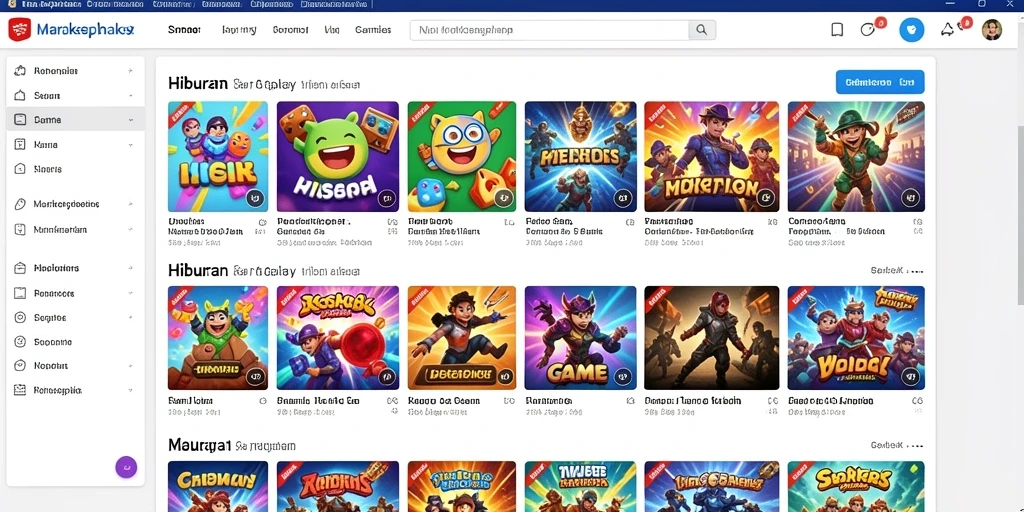Click the icon beside sidebar item "Nopotut"
Screen dimensions: 1024x512
(20, 366)
